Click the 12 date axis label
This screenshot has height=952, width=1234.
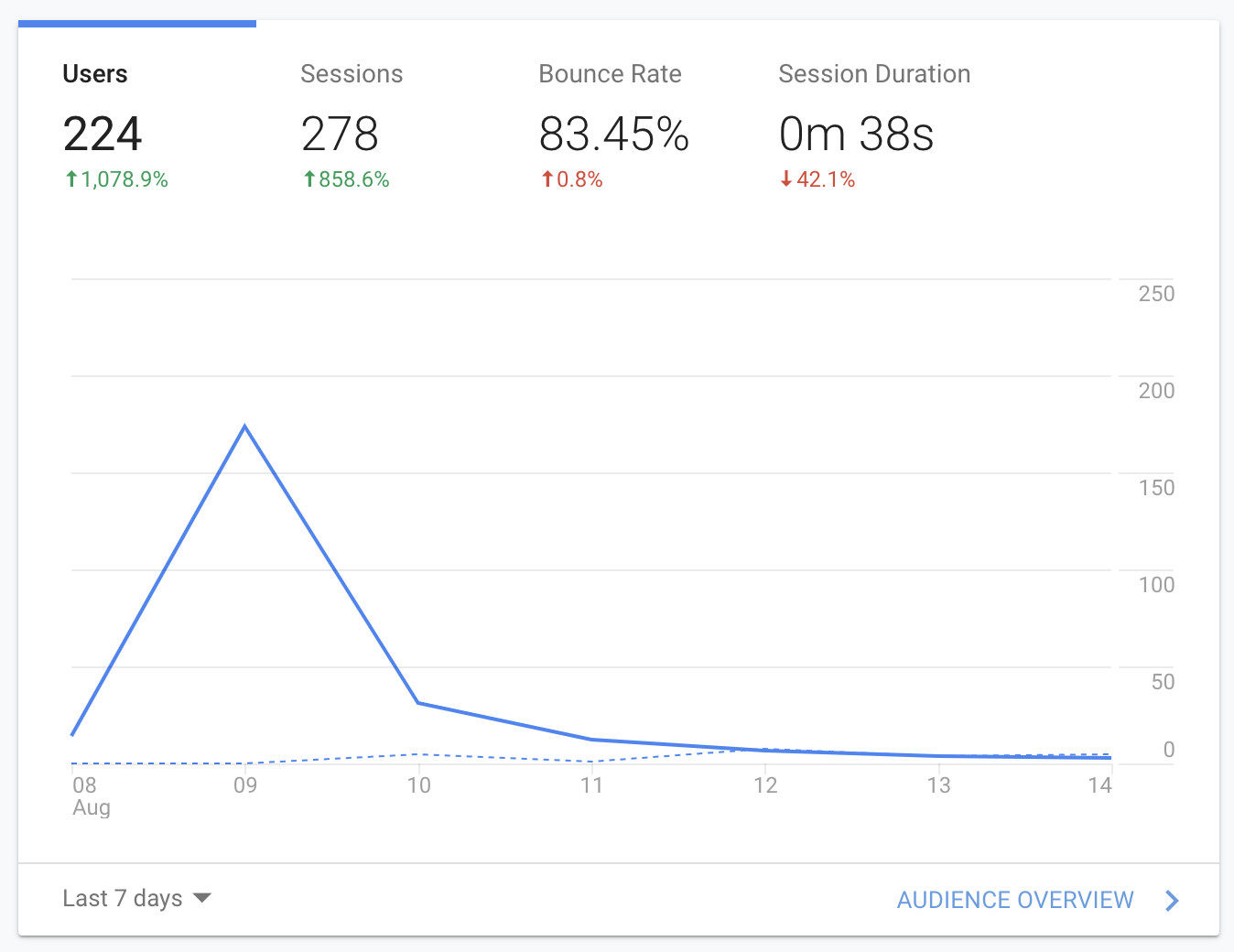coord(765,785)
